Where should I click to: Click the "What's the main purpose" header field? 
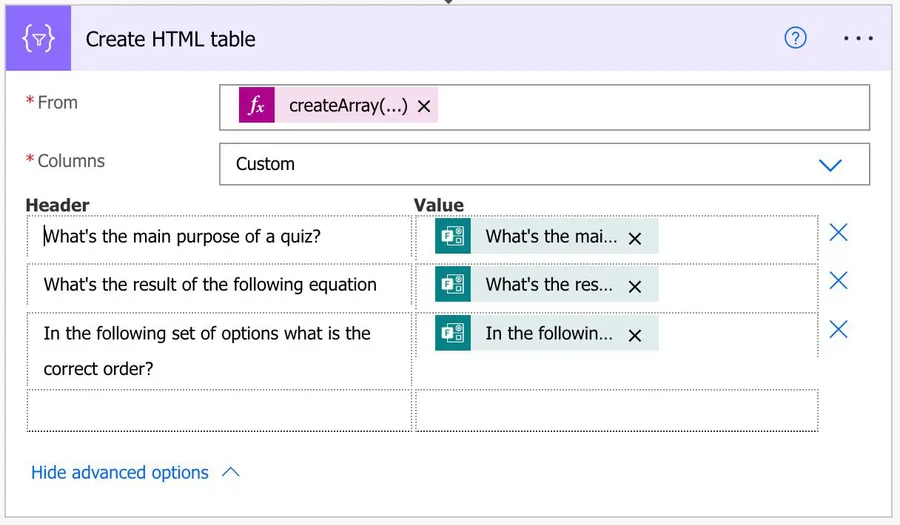[218, 237]
